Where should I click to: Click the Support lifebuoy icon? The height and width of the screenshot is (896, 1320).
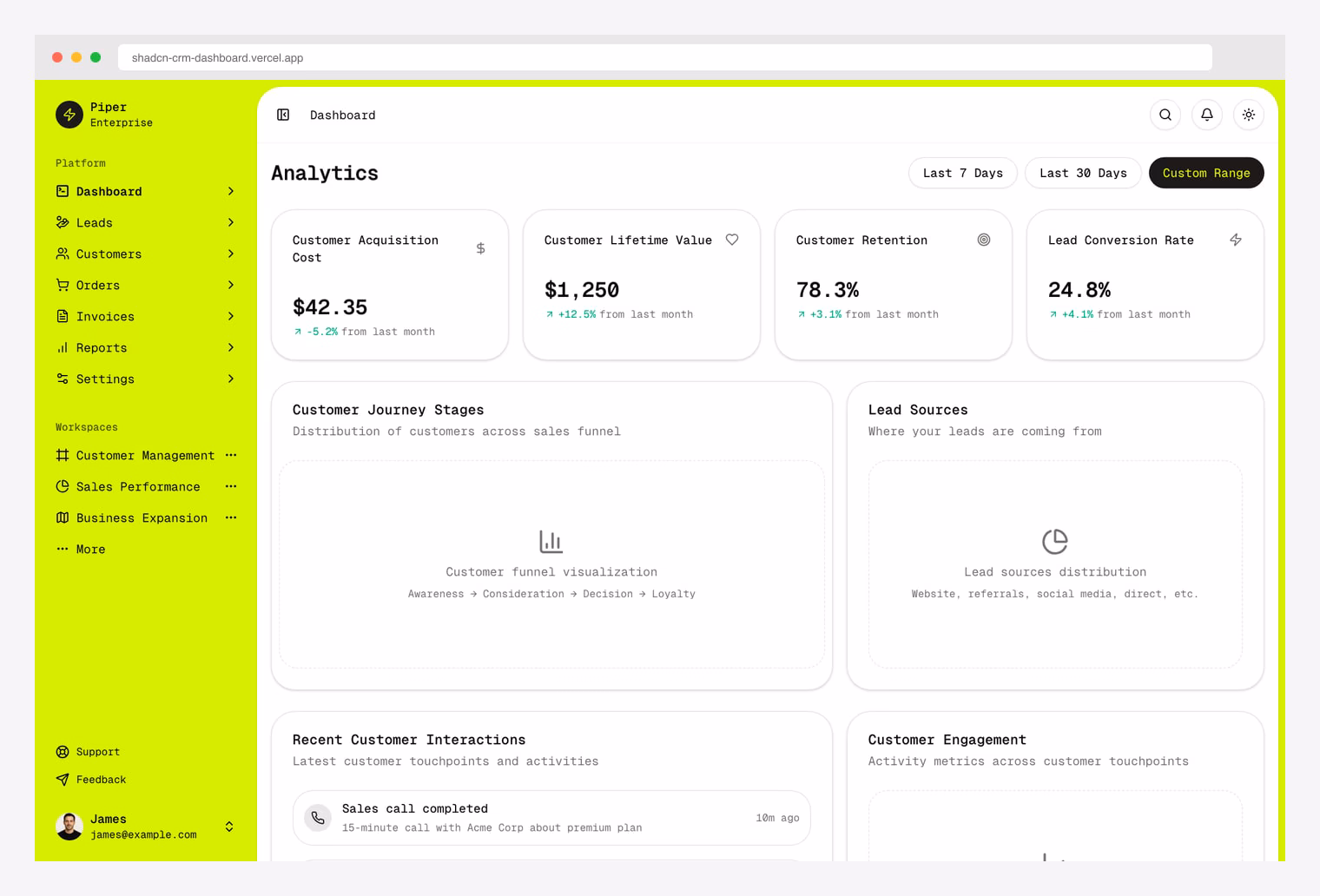pyautogui.click(x=63, y=752)
